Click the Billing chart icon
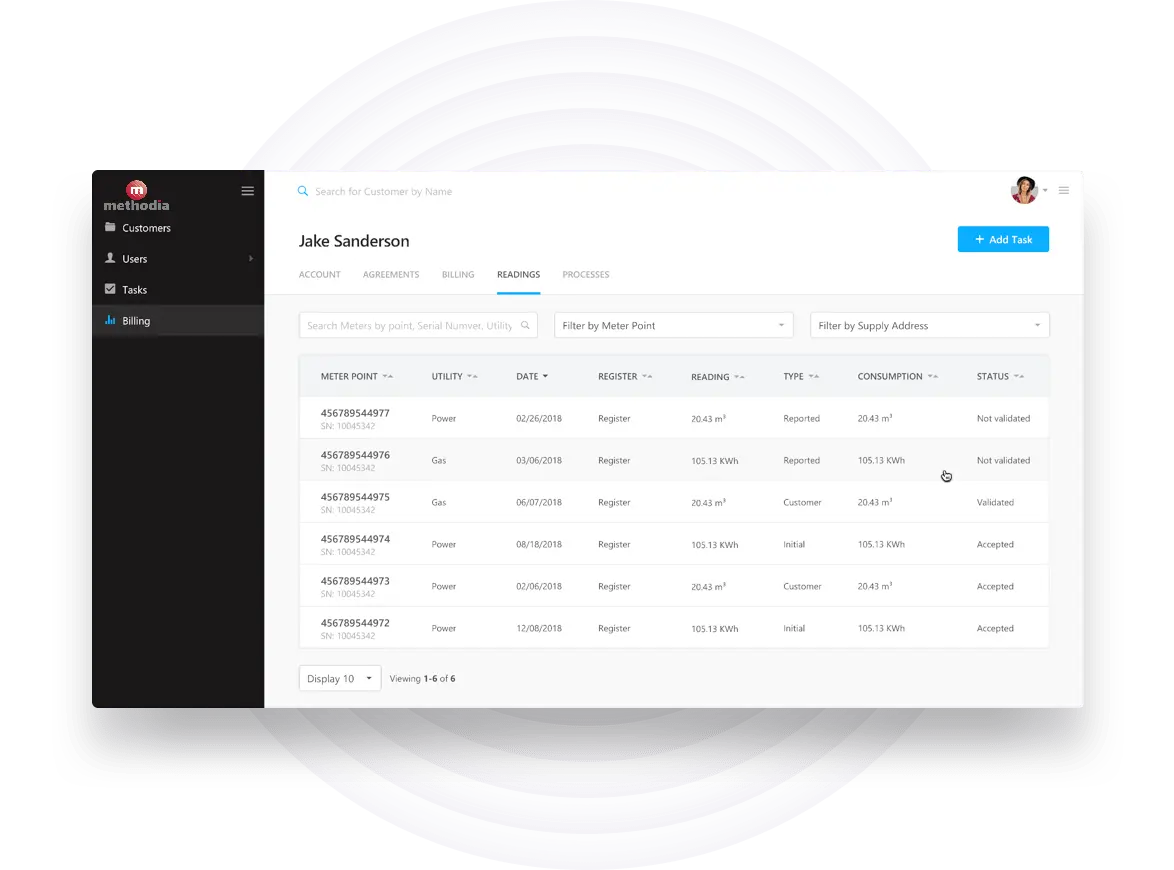The height and width of the screenshot is (870, 1174). click(110, 320)
